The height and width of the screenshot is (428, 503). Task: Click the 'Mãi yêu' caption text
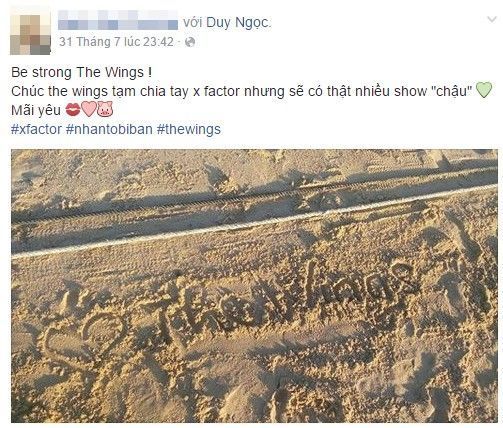pos(36,110)
